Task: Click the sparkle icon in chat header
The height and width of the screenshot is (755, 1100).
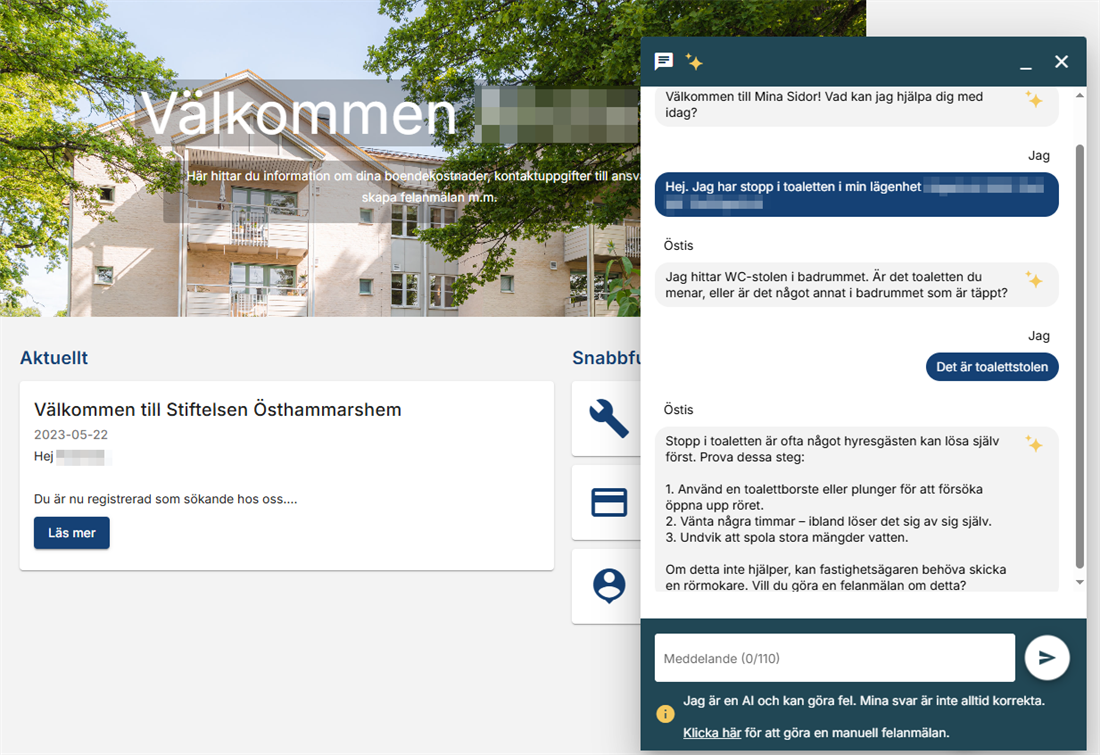Action: point(694,62)
